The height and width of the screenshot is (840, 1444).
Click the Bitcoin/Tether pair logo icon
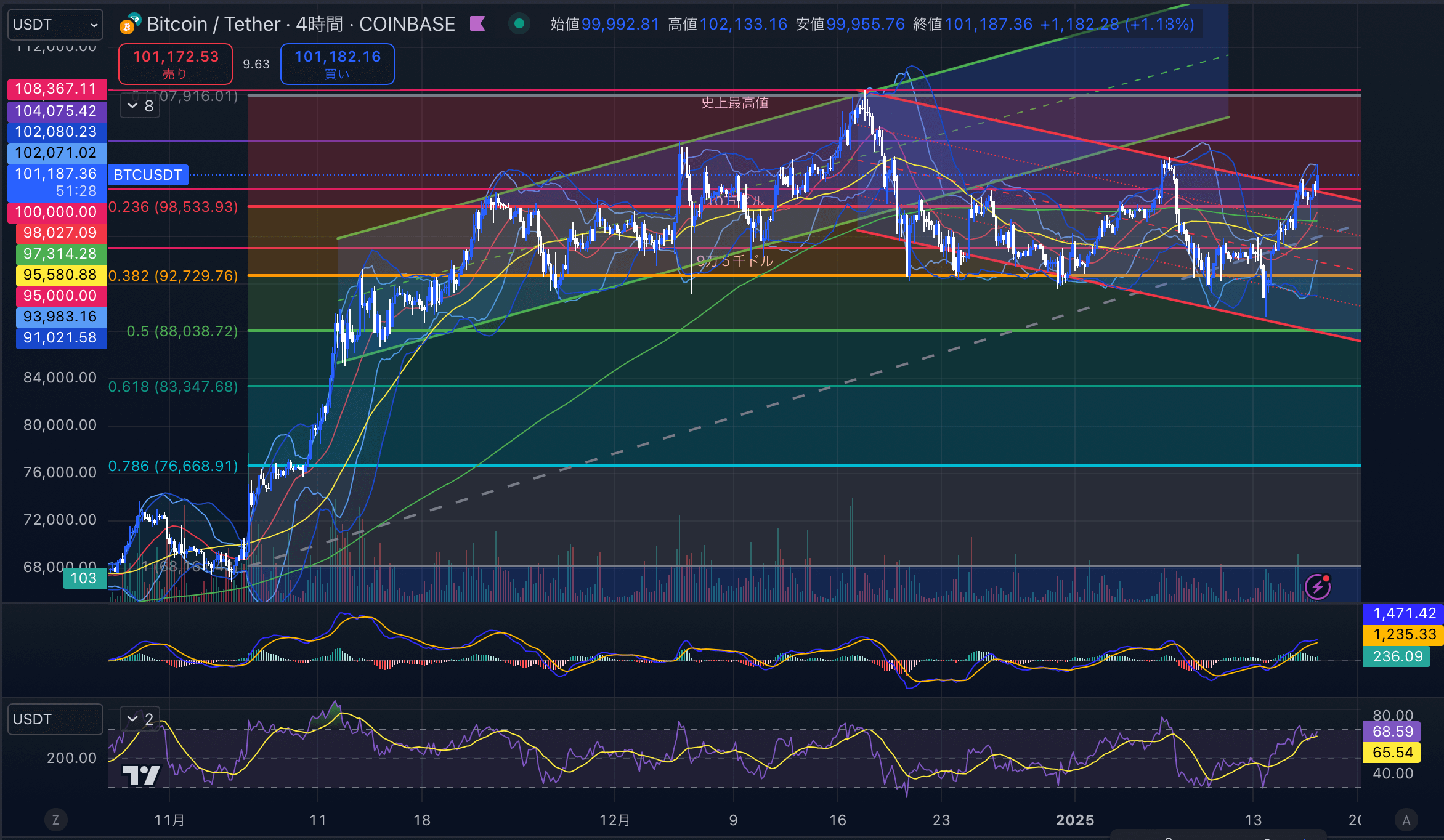pyautogui.click(x=130, y=23)
